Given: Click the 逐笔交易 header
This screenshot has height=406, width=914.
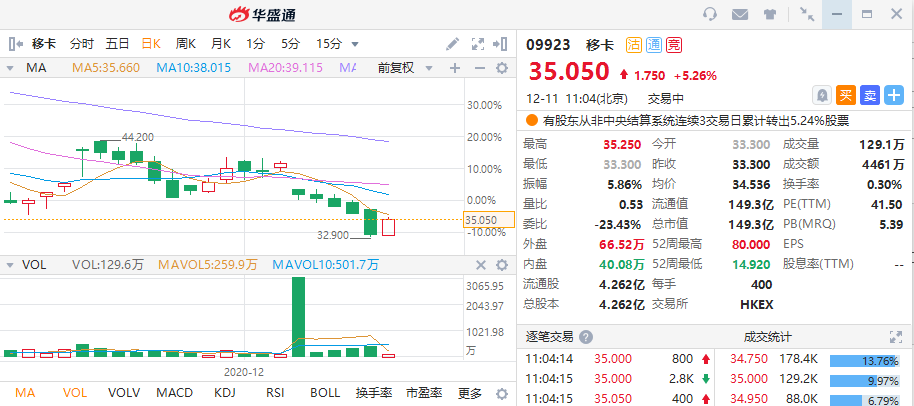Looking at the screenshot, I should pos(549,337).
